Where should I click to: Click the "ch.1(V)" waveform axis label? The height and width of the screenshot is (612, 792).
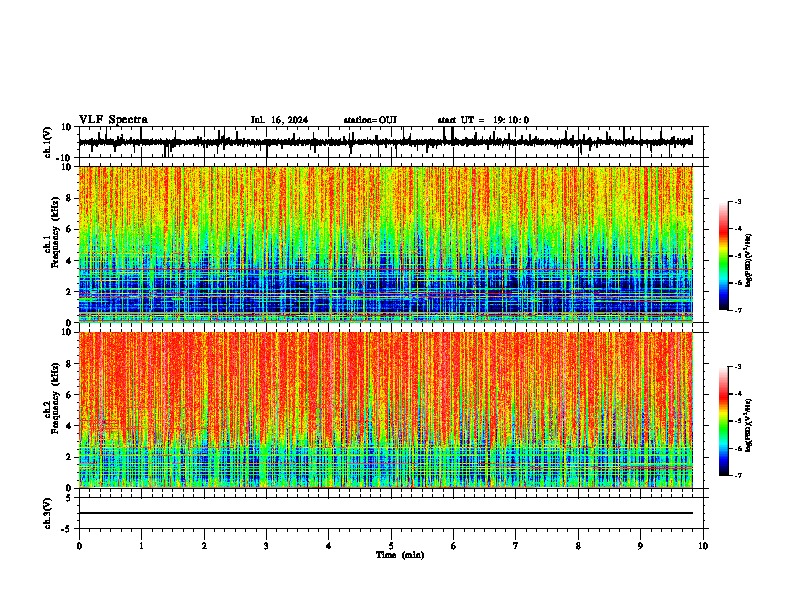[x=48, y=142]
